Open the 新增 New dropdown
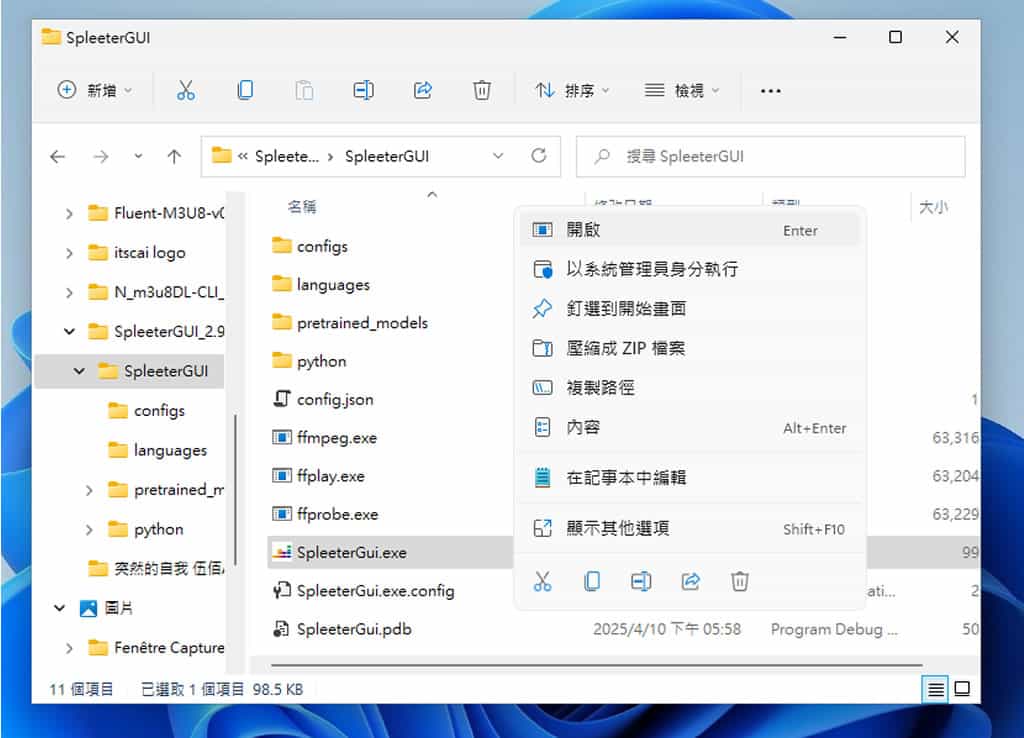This screenshot has height=738, width=1024. (95, 90)
